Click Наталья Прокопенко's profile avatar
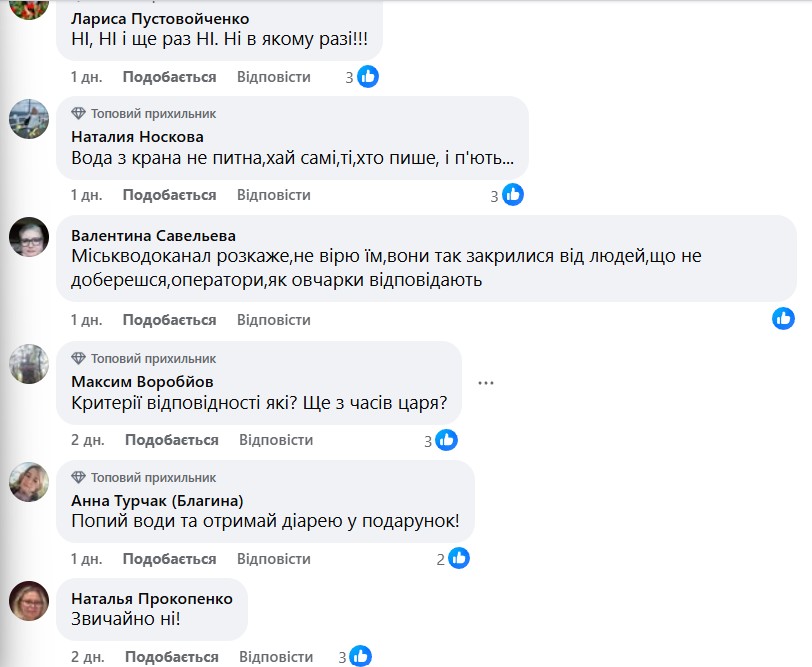The width and height of the screenshot is (812, 667). tap(29, 600)
